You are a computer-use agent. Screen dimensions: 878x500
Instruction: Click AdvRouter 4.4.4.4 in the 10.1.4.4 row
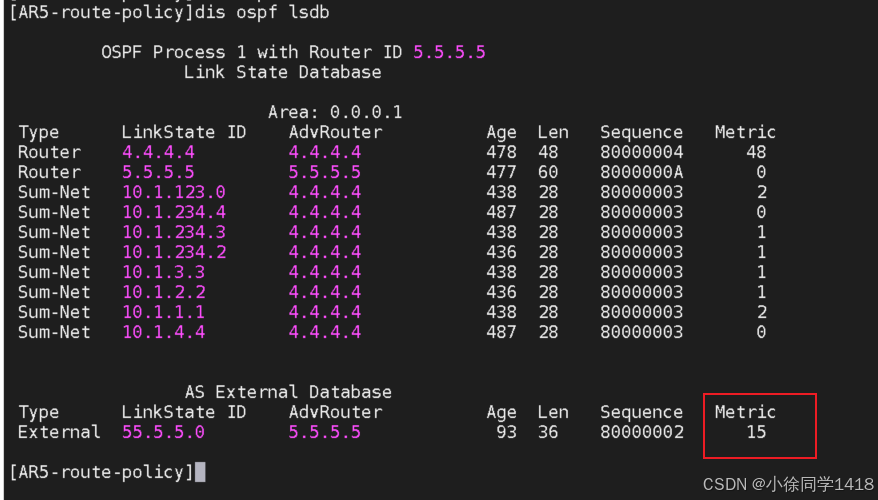pos(325,332)
